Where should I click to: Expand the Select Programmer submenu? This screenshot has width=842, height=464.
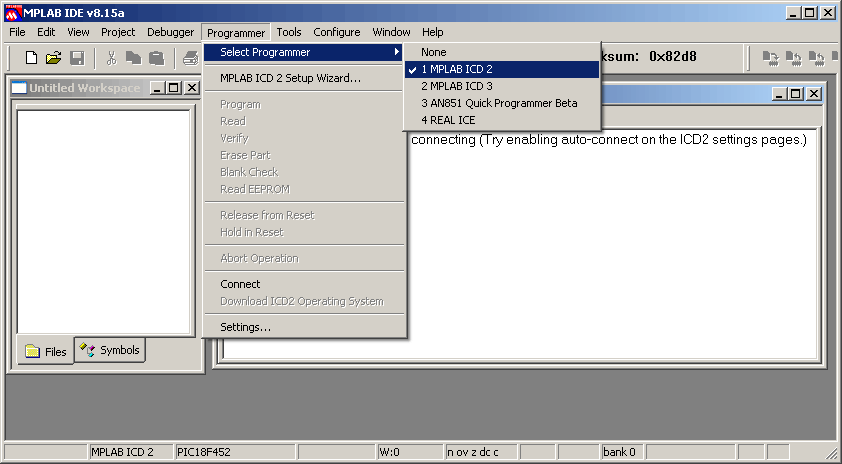coord(304,52)
